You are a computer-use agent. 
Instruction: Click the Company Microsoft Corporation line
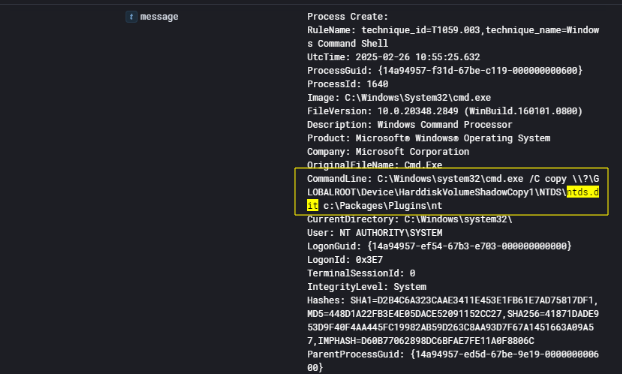pos(388,152)
